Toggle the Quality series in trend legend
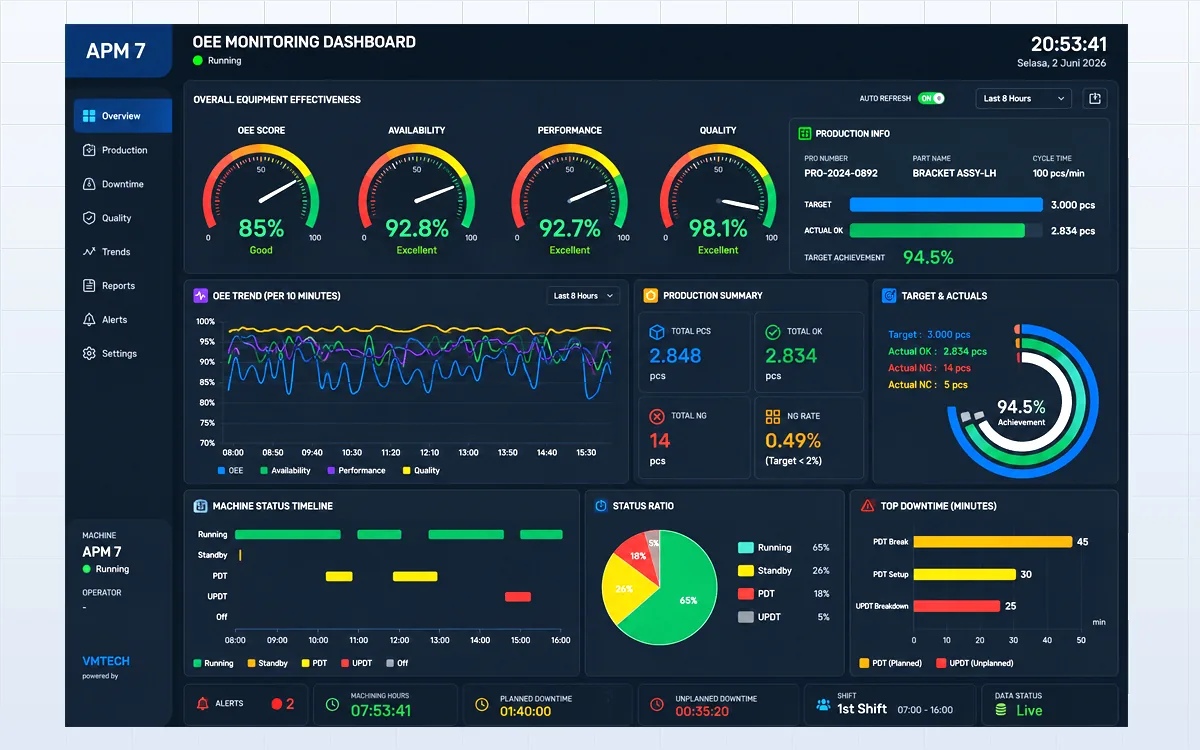The width and height of the screenshot is (1200, 750). 421,470
